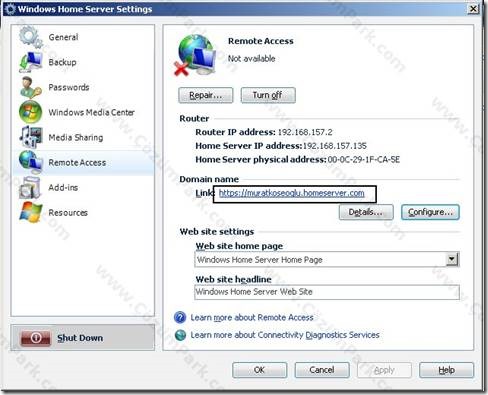This screenshot has width=488, height=395.
Task: Open Learn more about Connectivity Diagnostics Services
Action: click(x=285, y=335)
